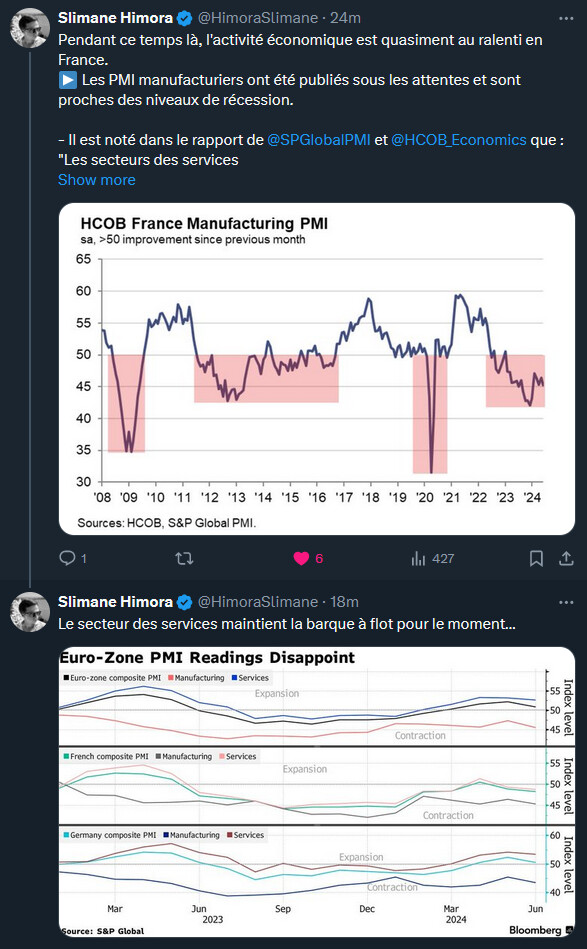The height and width of the screenshot is (949, 587).
Task: Open more options on second tweet
Action: pos(566,602)
